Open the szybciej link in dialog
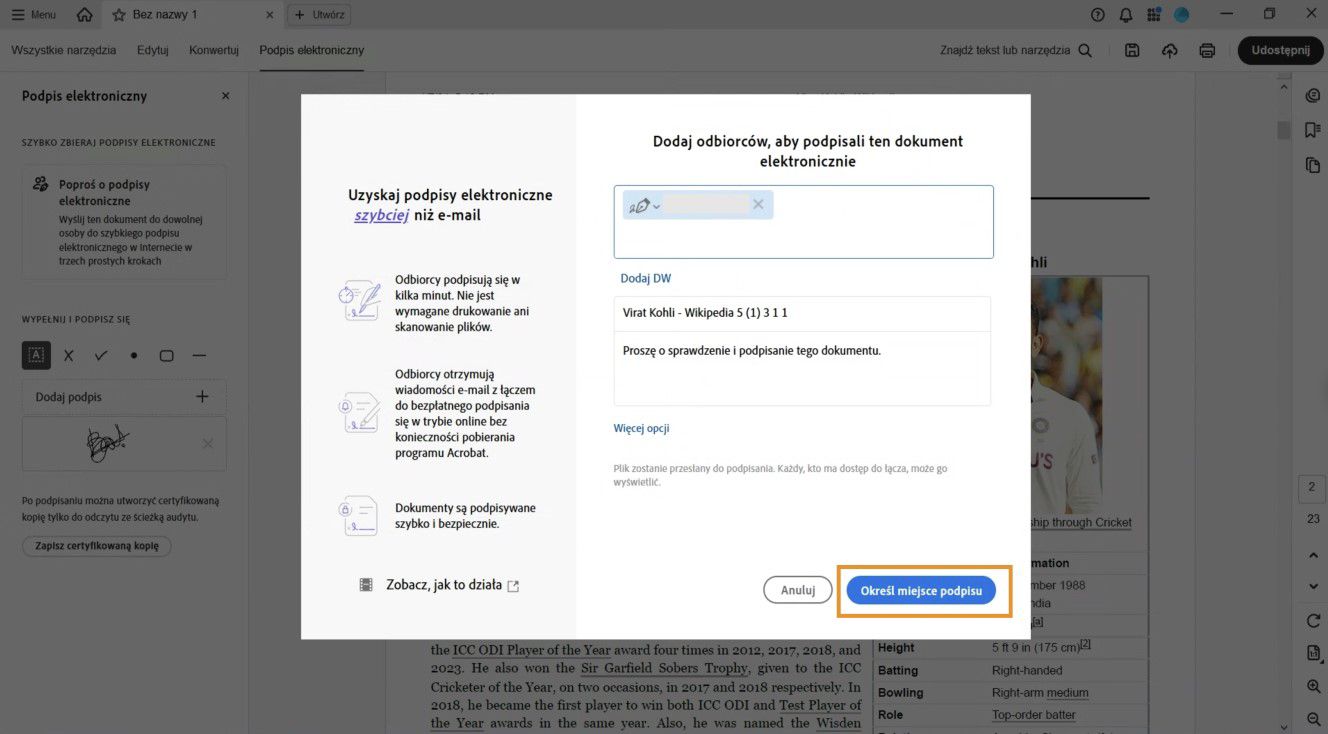 (382, 215)
